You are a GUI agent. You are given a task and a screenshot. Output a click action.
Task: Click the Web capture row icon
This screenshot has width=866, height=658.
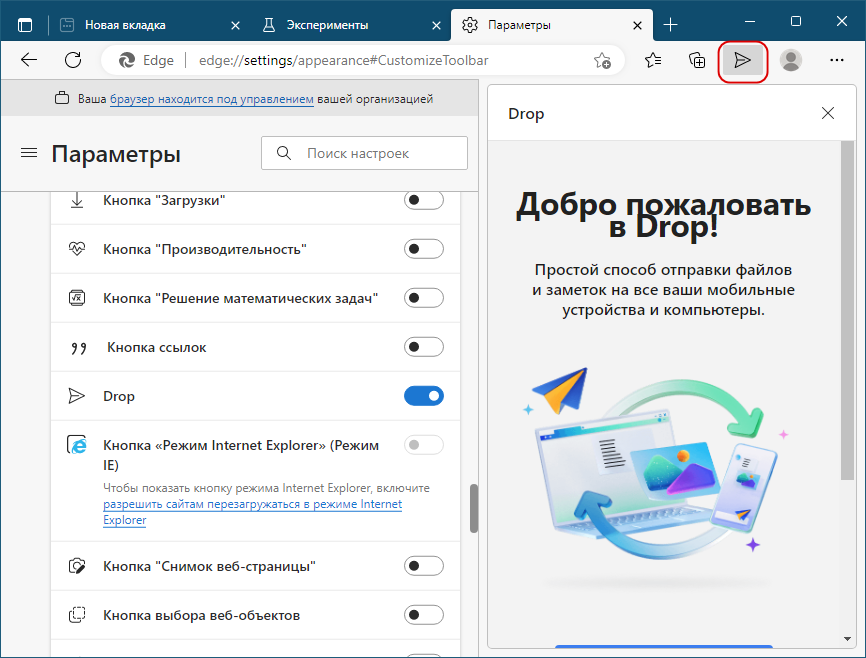77,566
